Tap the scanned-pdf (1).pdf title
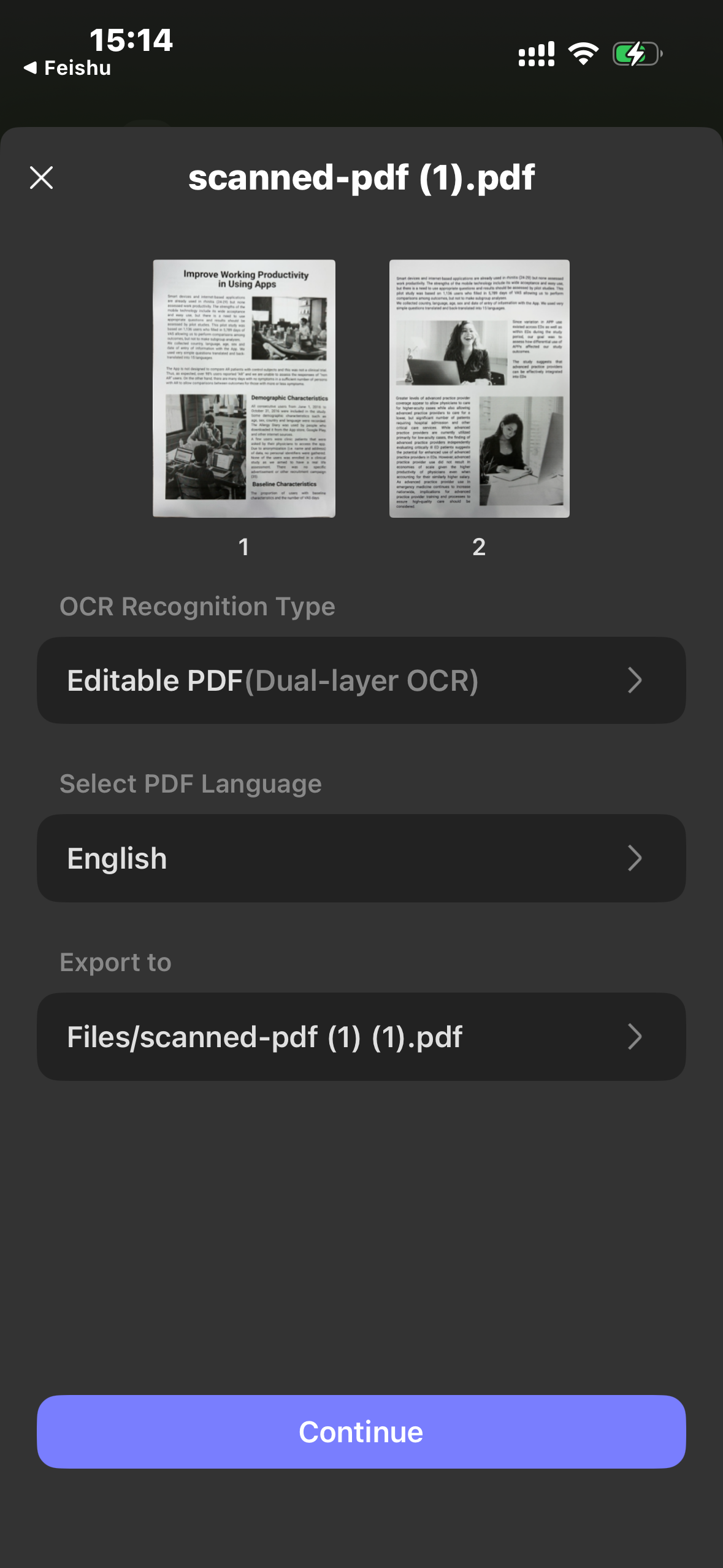 362,178
